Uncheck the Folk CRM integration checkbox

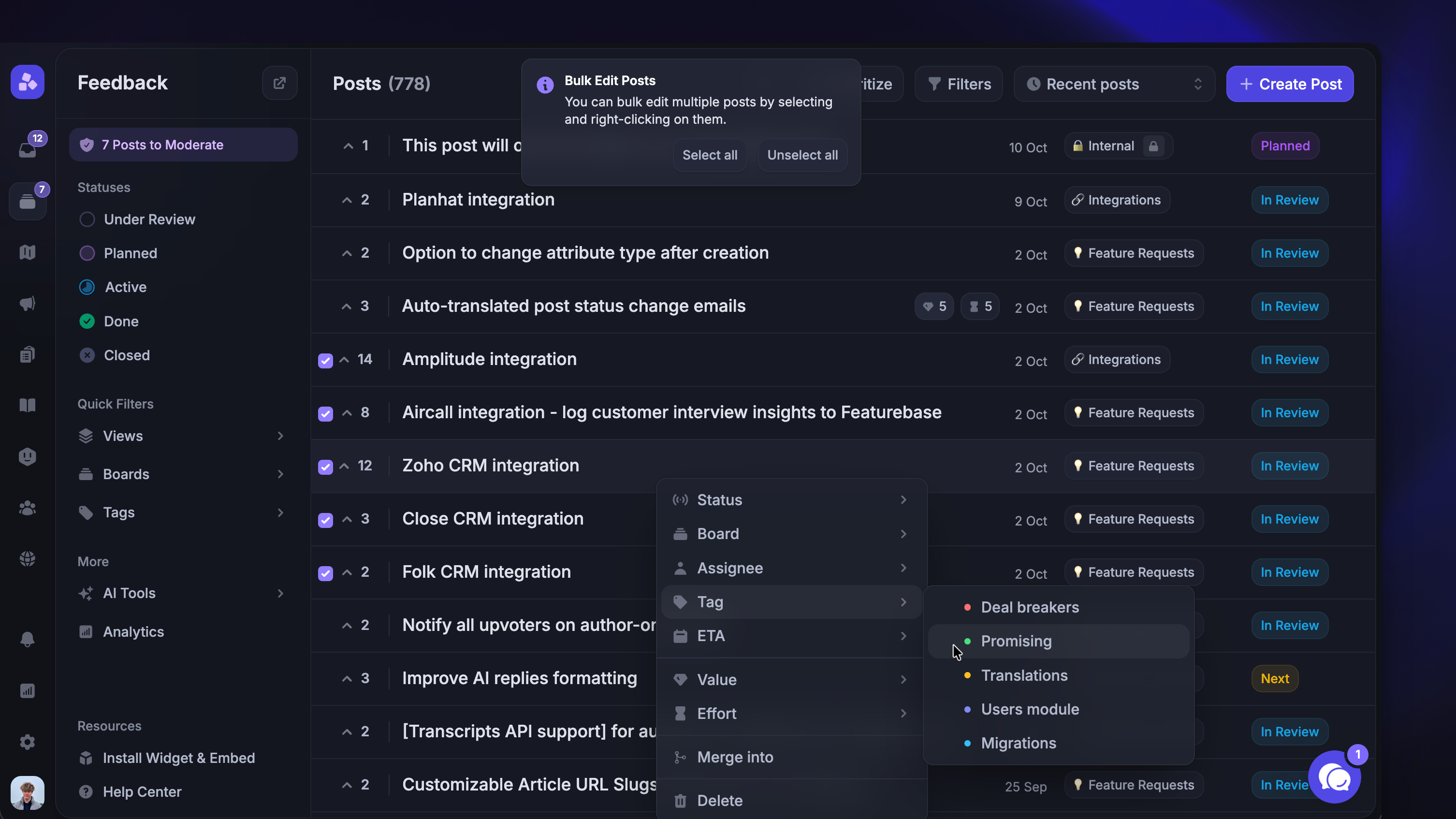tap(325, 572)
